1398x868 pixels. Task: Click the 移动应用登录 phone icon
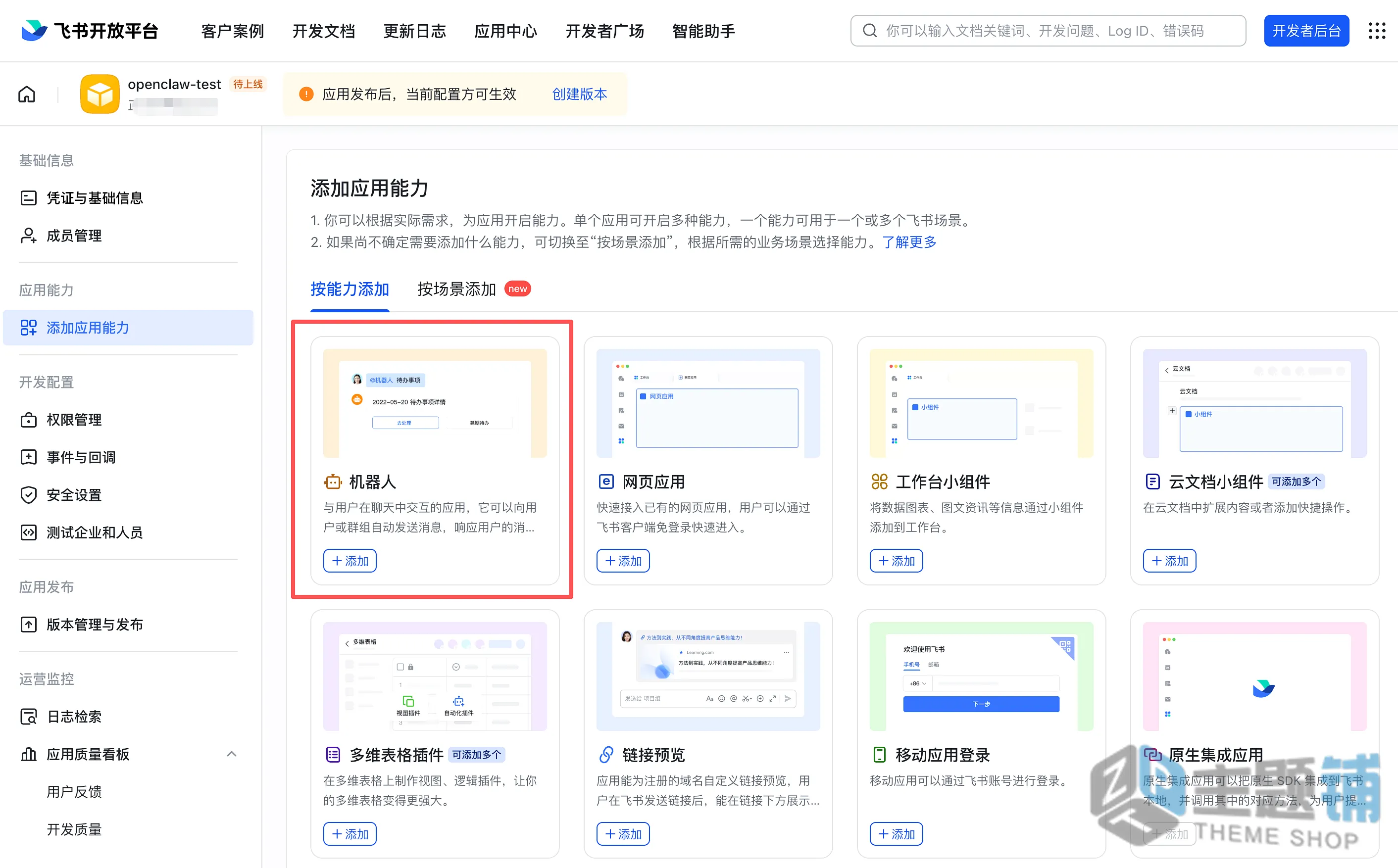click(x=879, y=754)
